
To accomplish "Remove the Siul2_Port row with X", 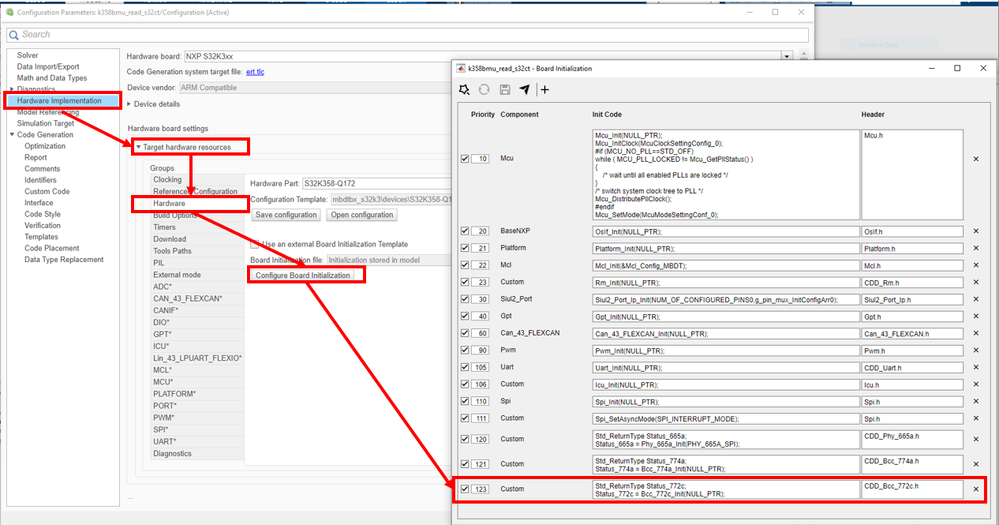I will tap(975, 299).
